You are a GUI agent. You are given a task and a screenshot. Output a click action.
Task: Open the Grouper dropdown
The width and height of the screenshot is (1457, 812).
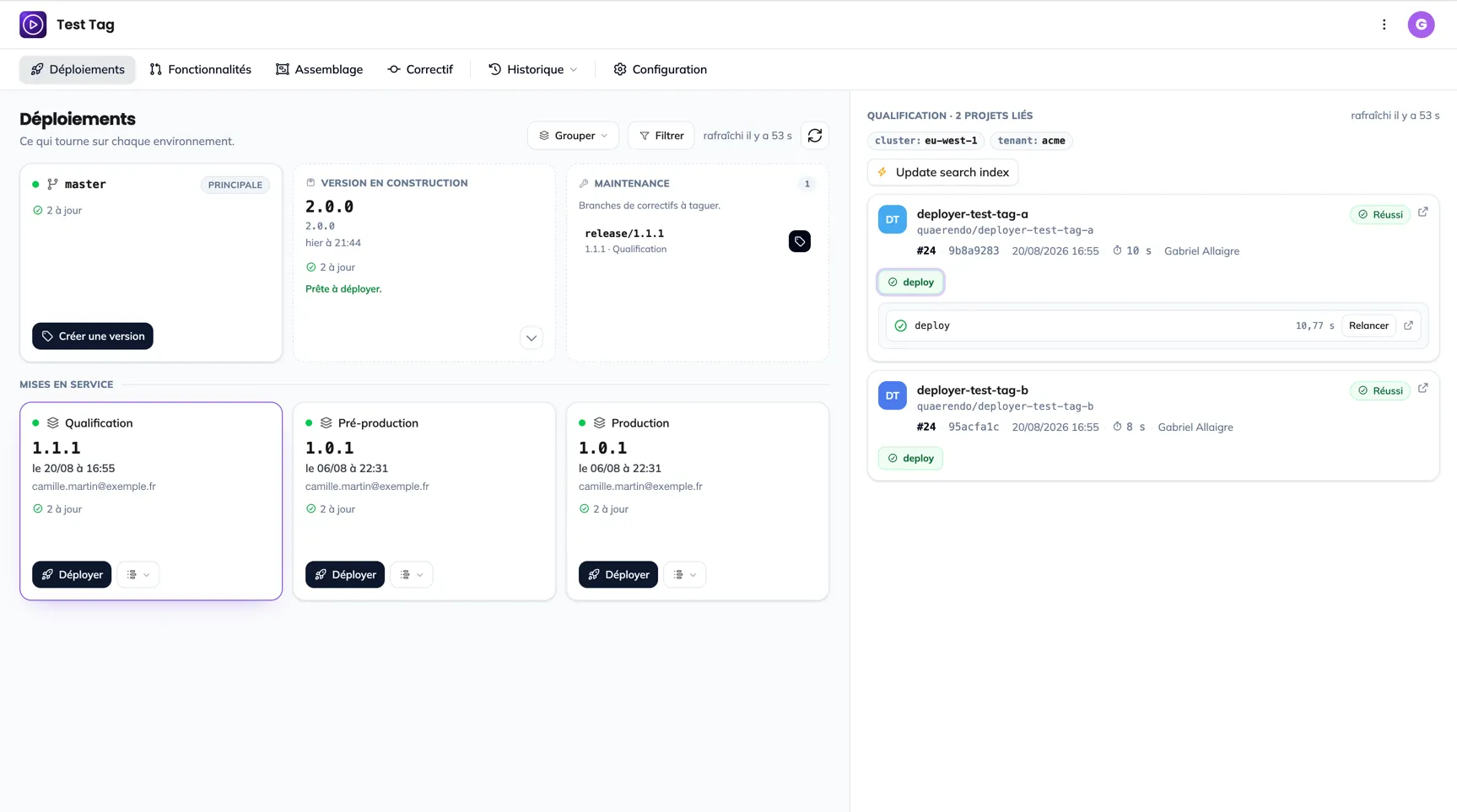[573, 136]
